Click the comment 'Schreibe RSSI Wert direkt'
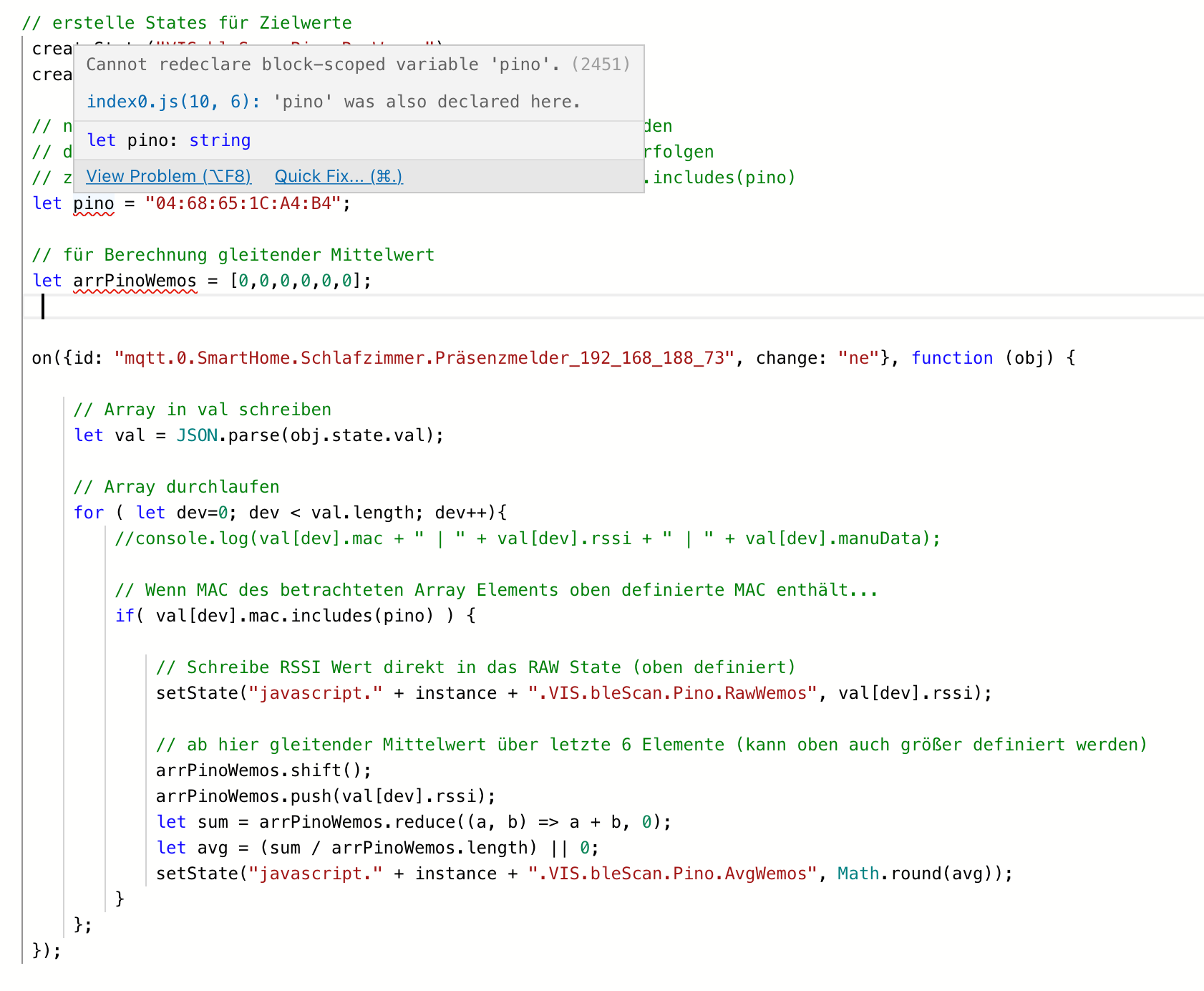1204x991 pixels. point(476,667)
